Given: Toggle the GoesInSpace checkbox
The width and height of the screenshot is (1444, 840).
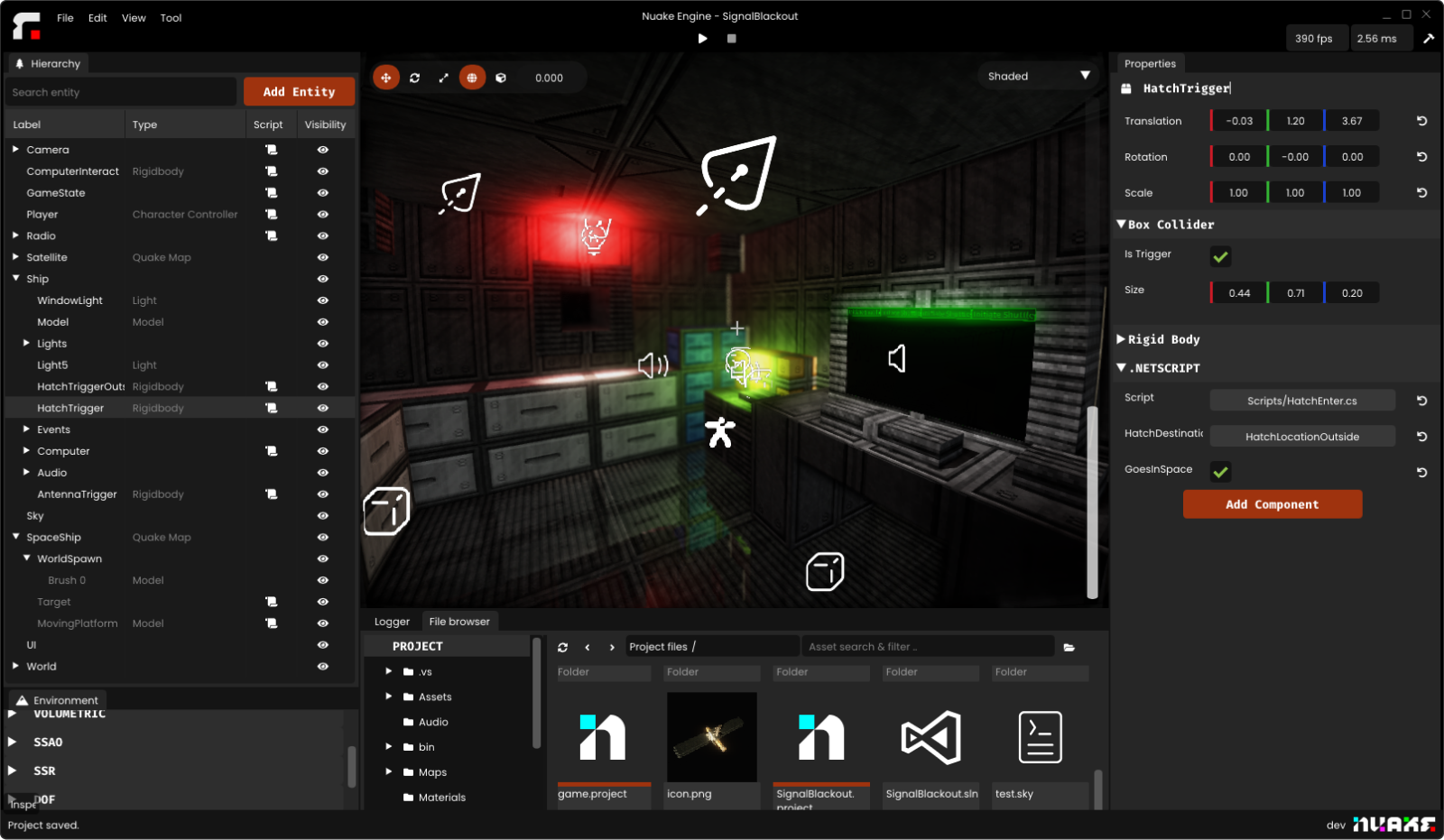Looking at the screenshot, I should 1220,472.
